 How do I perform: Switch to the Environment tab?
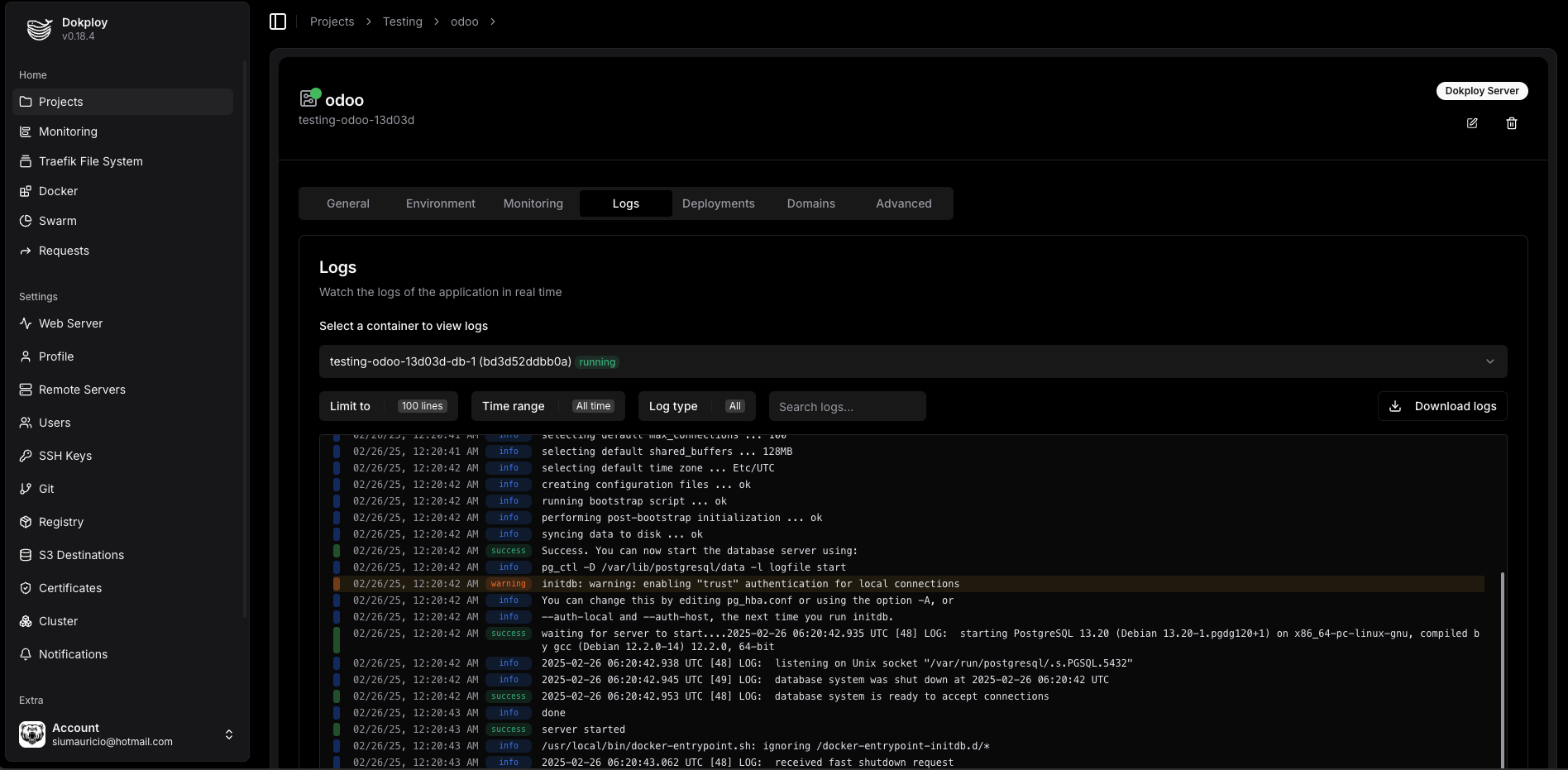440,203
